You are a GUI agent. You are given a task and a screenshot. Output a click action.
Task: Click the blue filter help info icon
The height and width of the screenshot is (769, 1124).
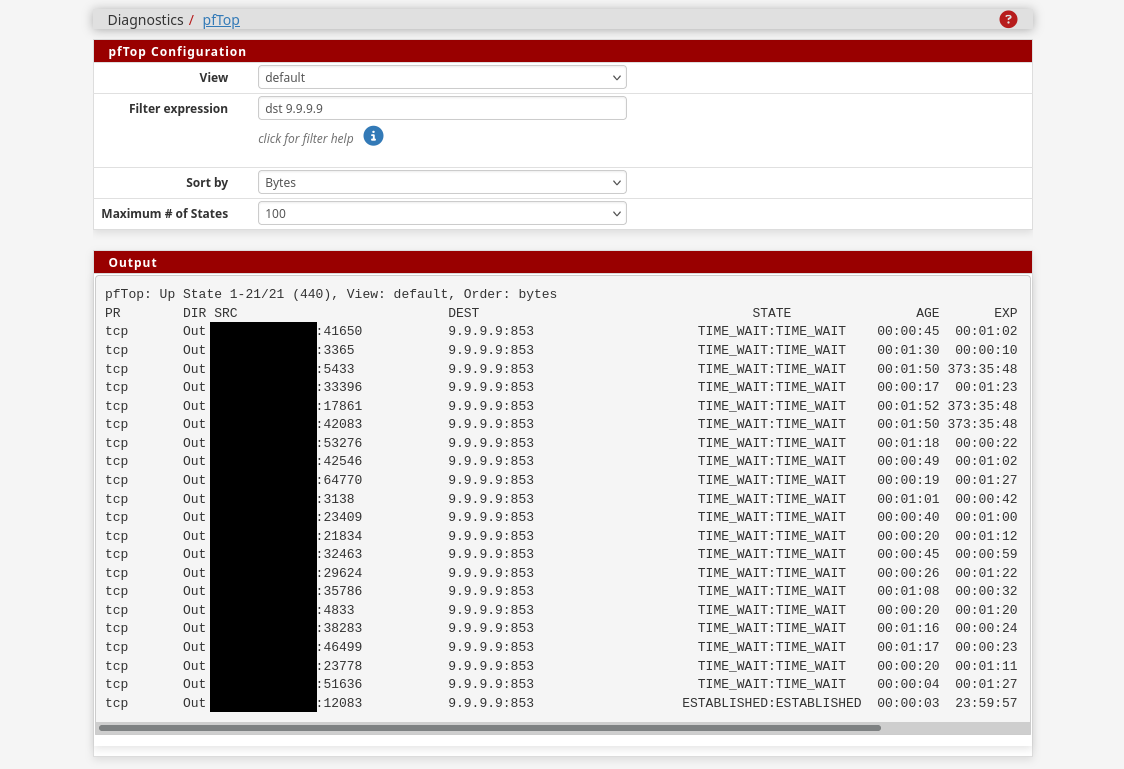point(373,136)
